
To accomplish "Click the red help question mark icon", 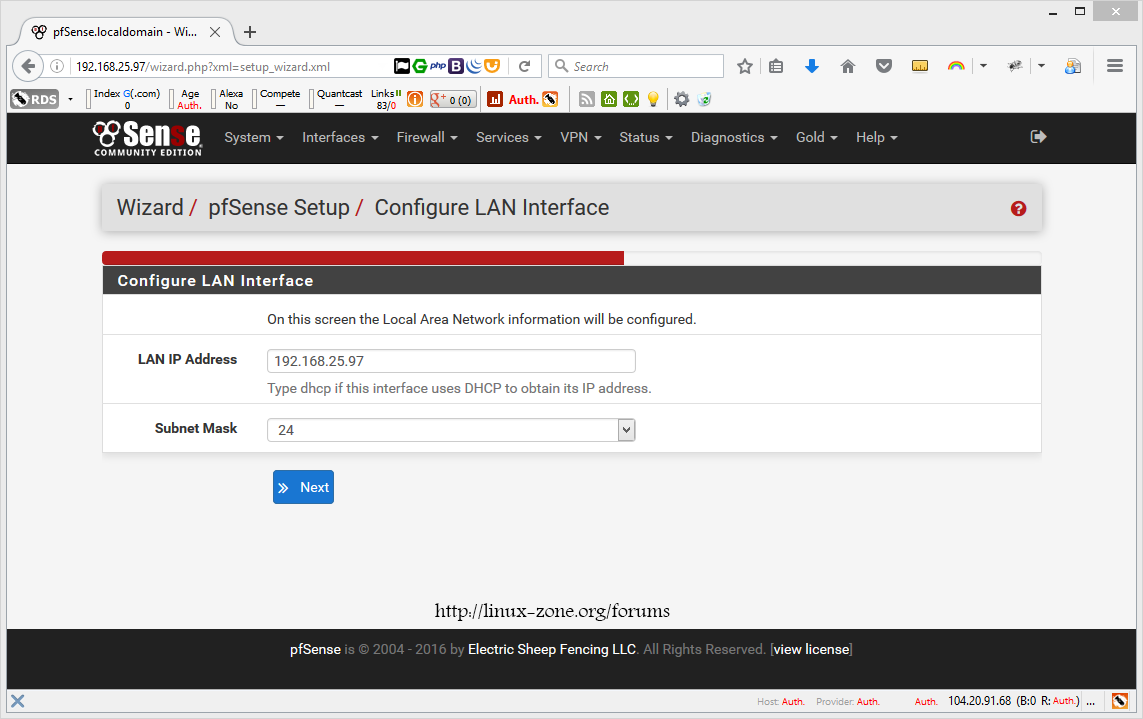I will (x=1018, y=209).
